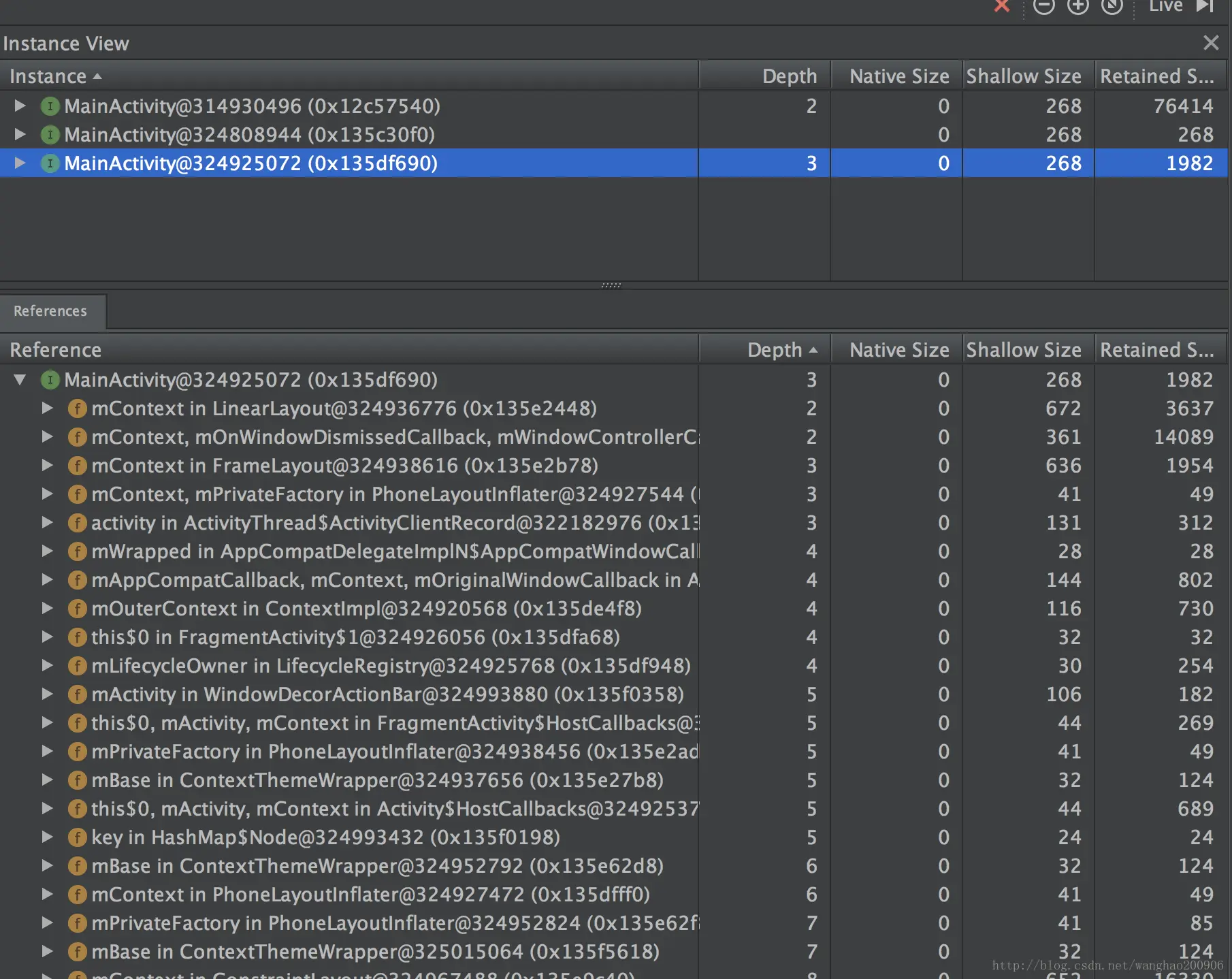
Task: Click field icon of mContext in LinearLayout row
Action: (x=78, y=408)
